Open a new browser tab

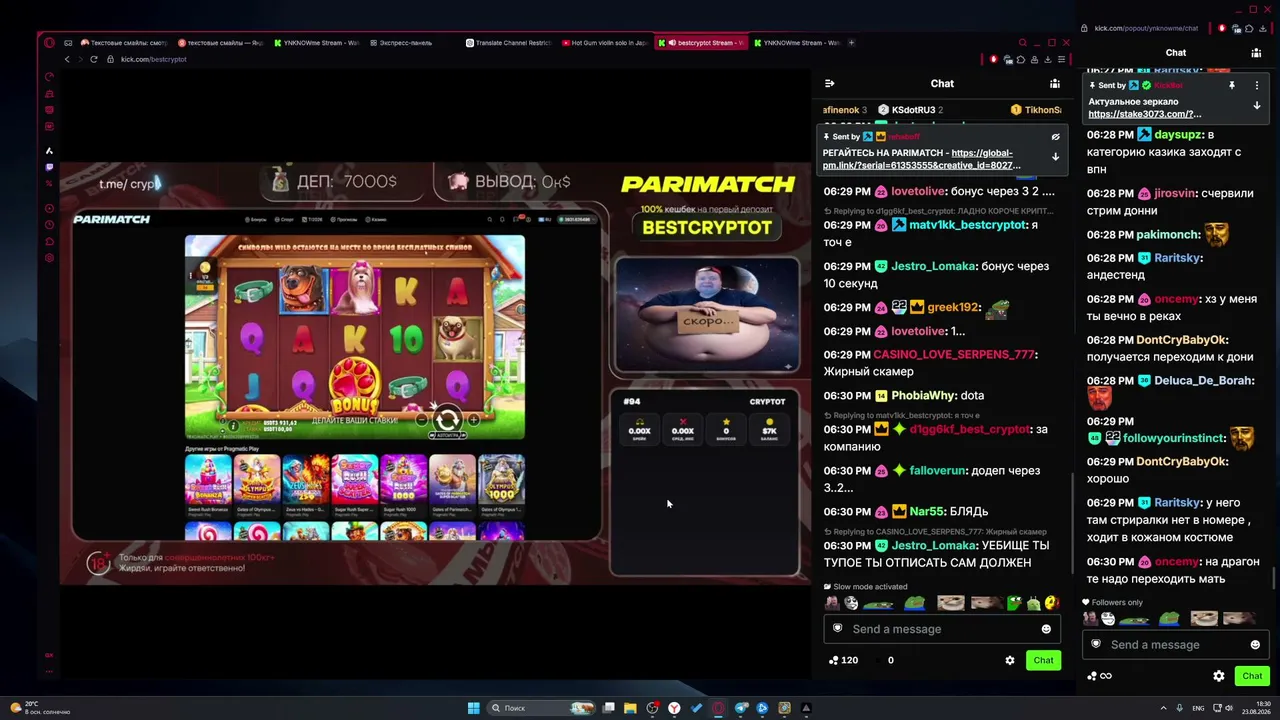(x=852, y=43)
